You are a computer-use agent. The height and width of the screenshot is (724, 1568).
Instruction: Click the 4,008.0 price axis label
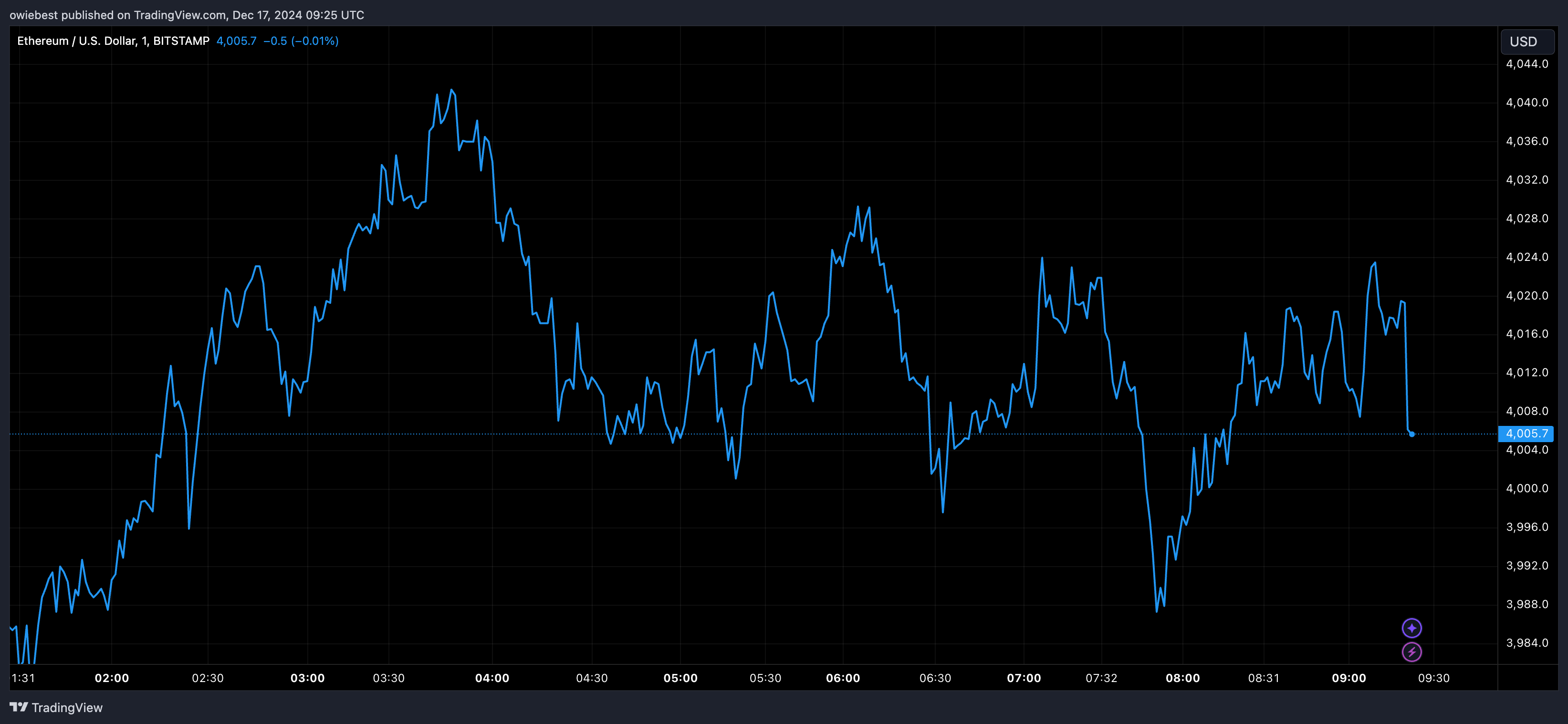click(1527, 411)
